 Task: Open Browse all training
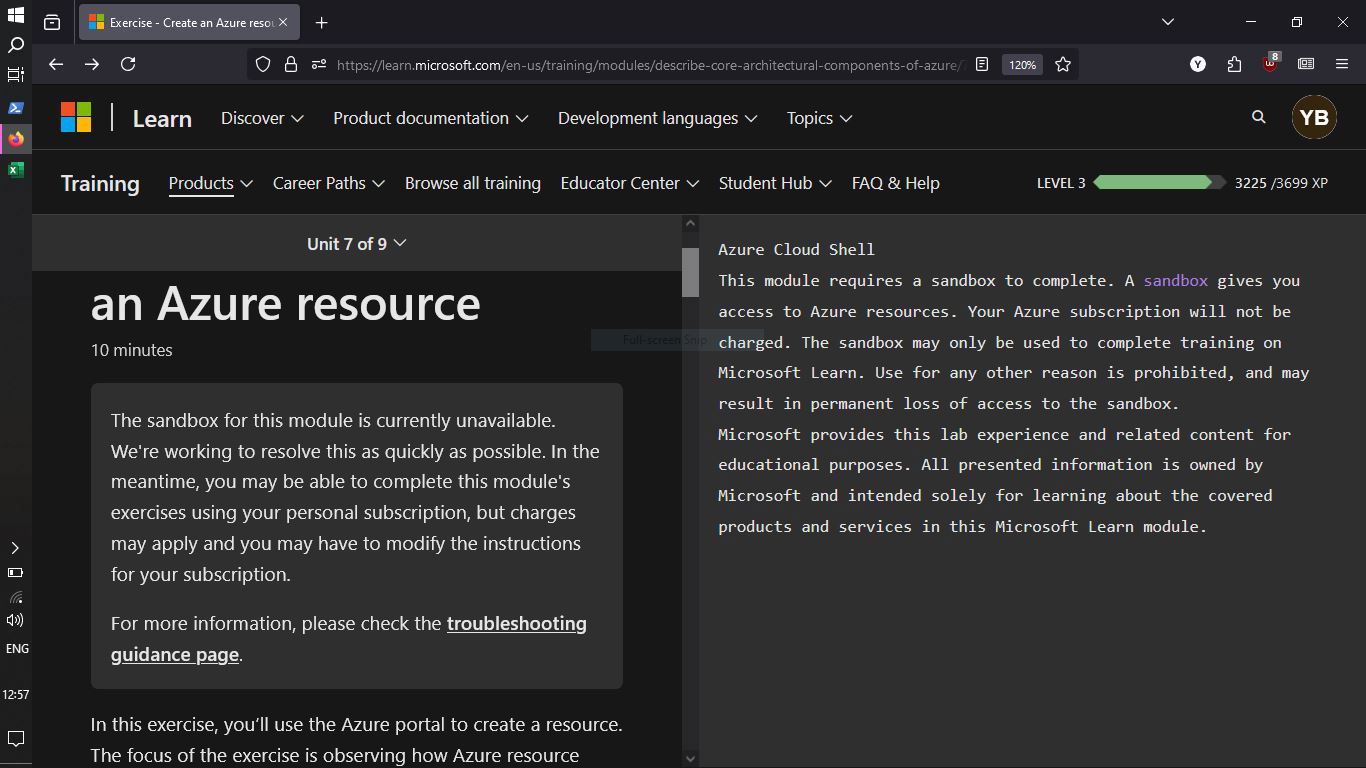(x=473, y=183)
